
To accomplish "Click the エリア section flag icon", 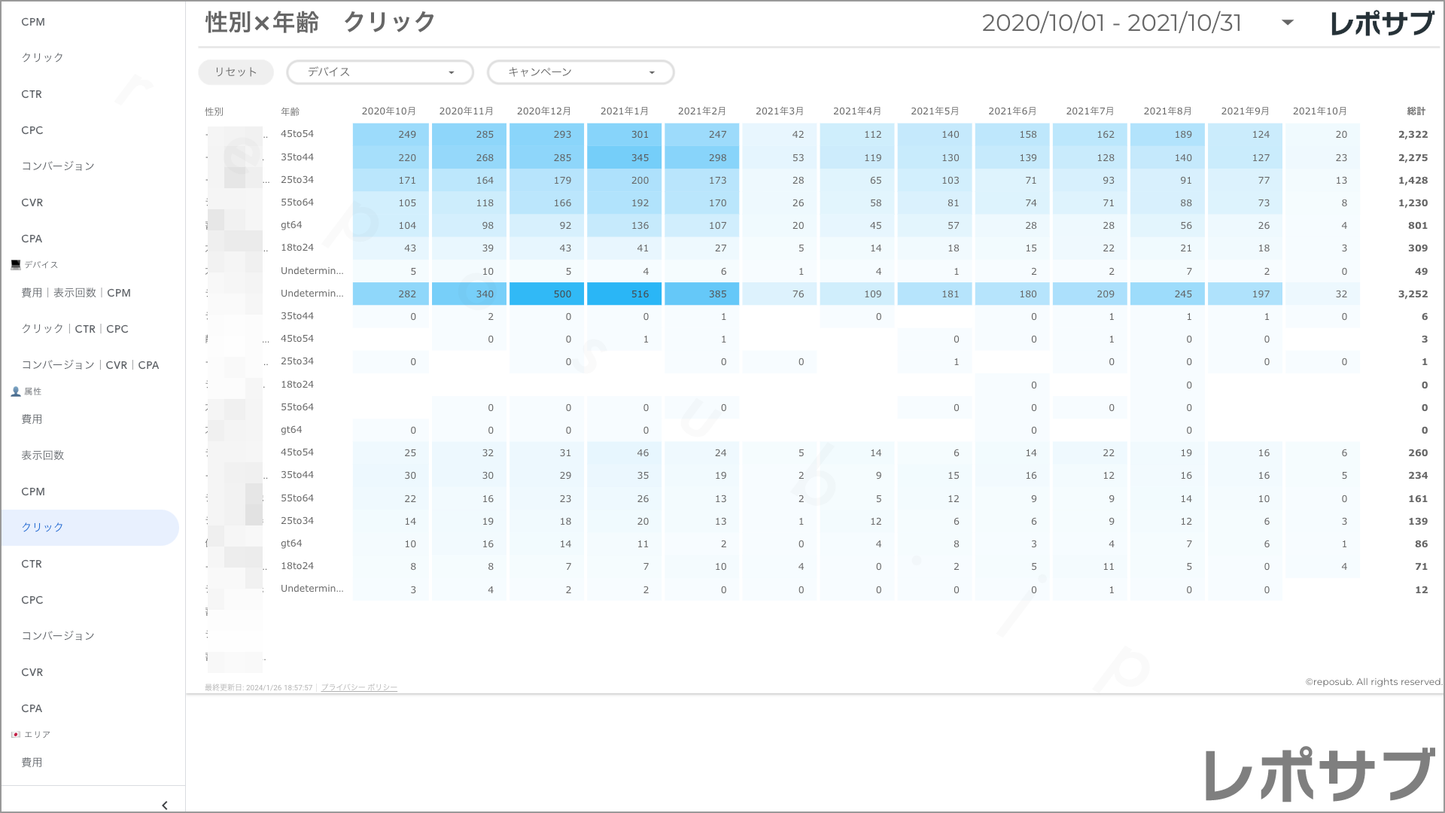I will click(15, 735).
